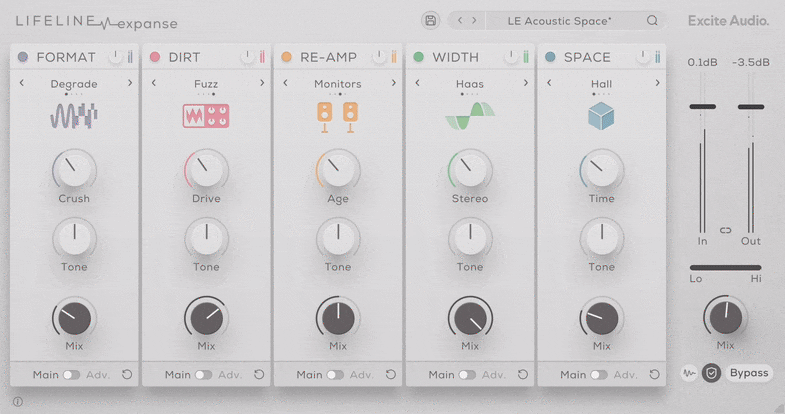Click the shield limiter icon next to Bypass
The height and width of the screenshot is (414, 785).
click(711, 373)
